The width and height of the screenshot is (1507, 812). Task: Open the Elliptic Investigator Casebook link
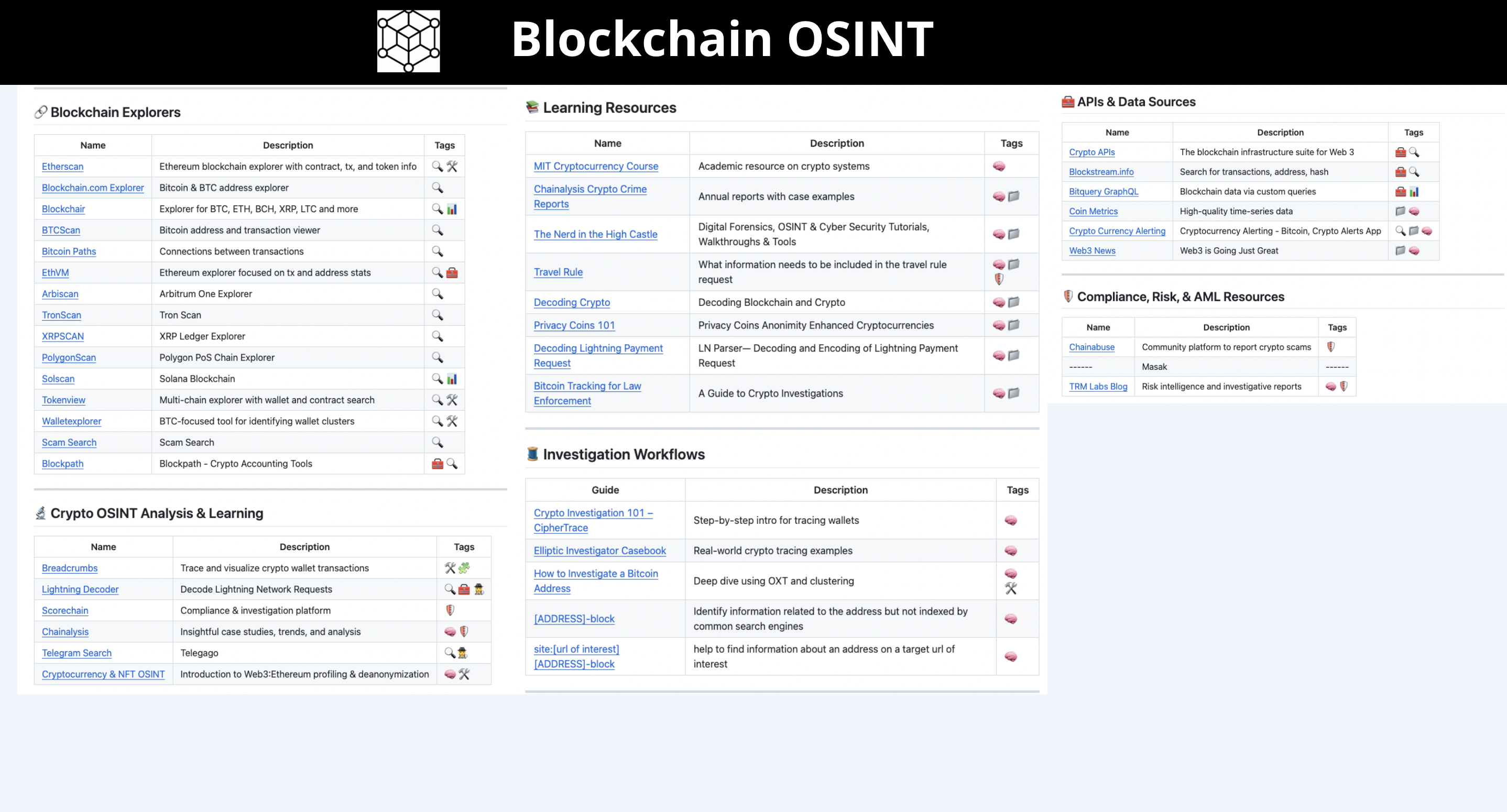599,551
